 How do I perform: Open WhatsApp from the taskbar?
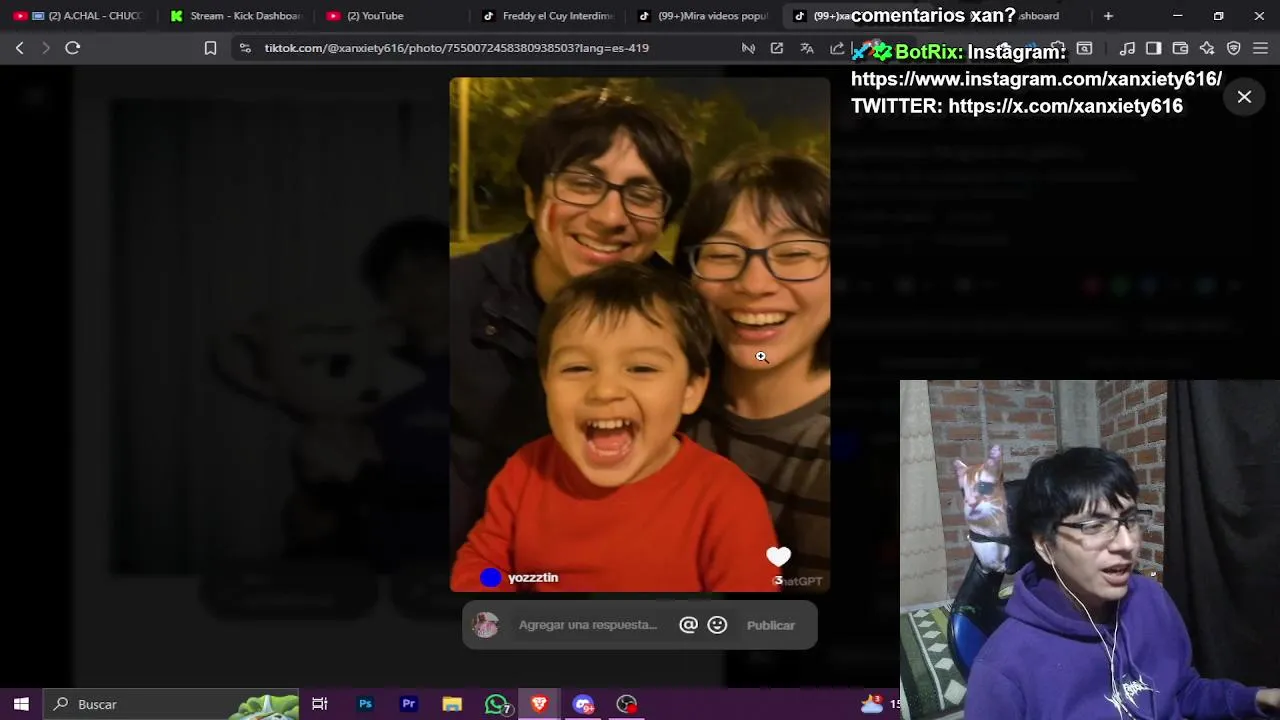496,704
